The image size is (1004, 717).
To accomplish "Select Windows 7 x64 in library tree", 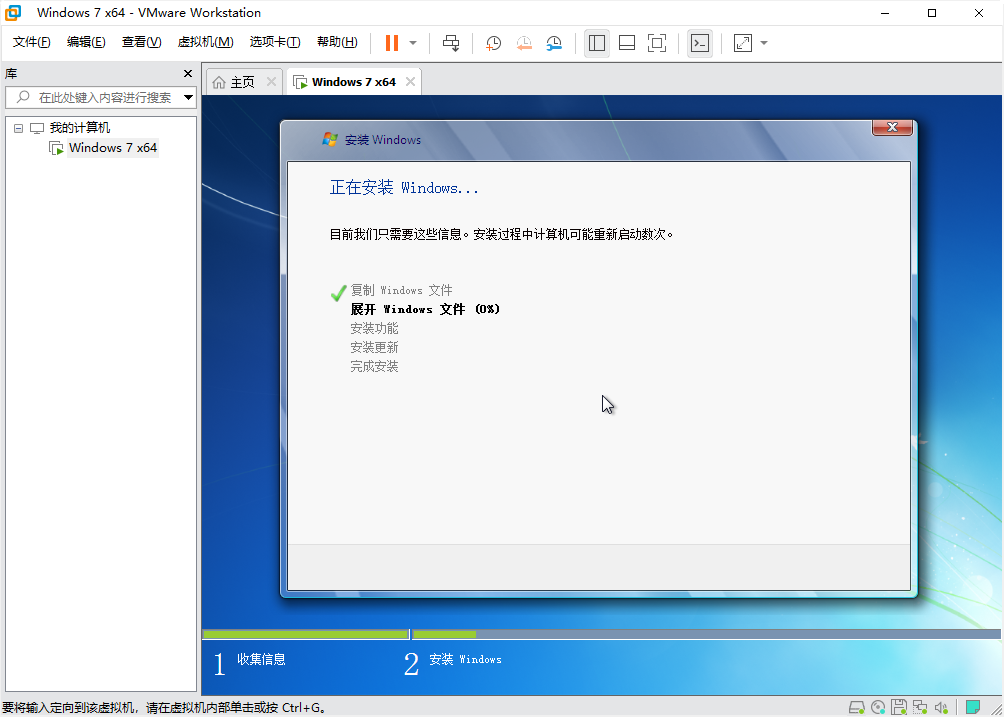I will [x=113, y=148].
